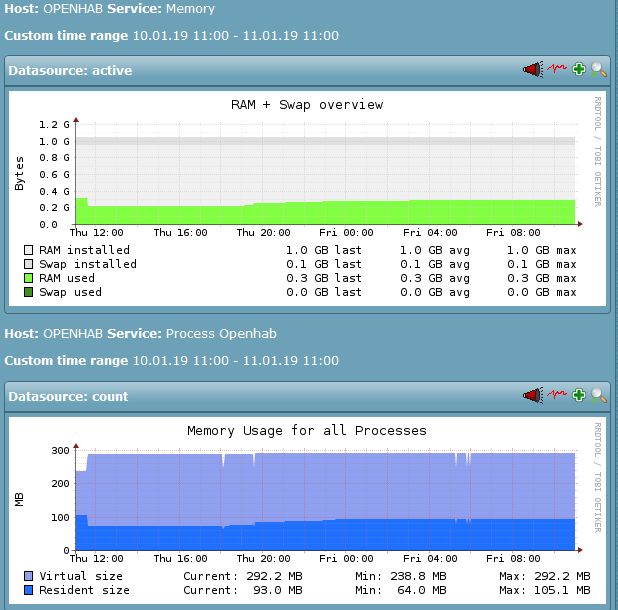Click the red megaphone icon in count datasource header
The width and height of the screenshot is (618, 610).
(532, 396)
